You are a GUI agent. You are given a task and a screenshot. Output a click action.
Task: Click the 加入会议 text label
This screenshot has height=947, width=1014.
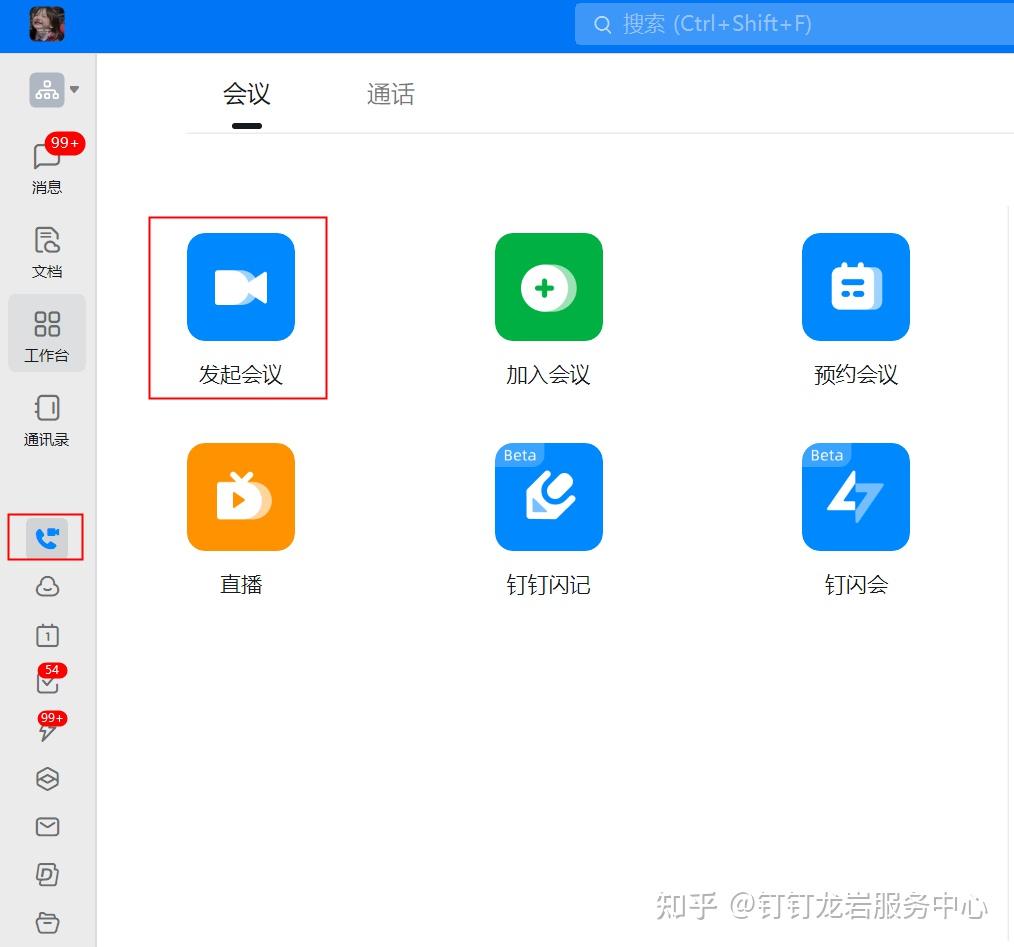point(548,375)
